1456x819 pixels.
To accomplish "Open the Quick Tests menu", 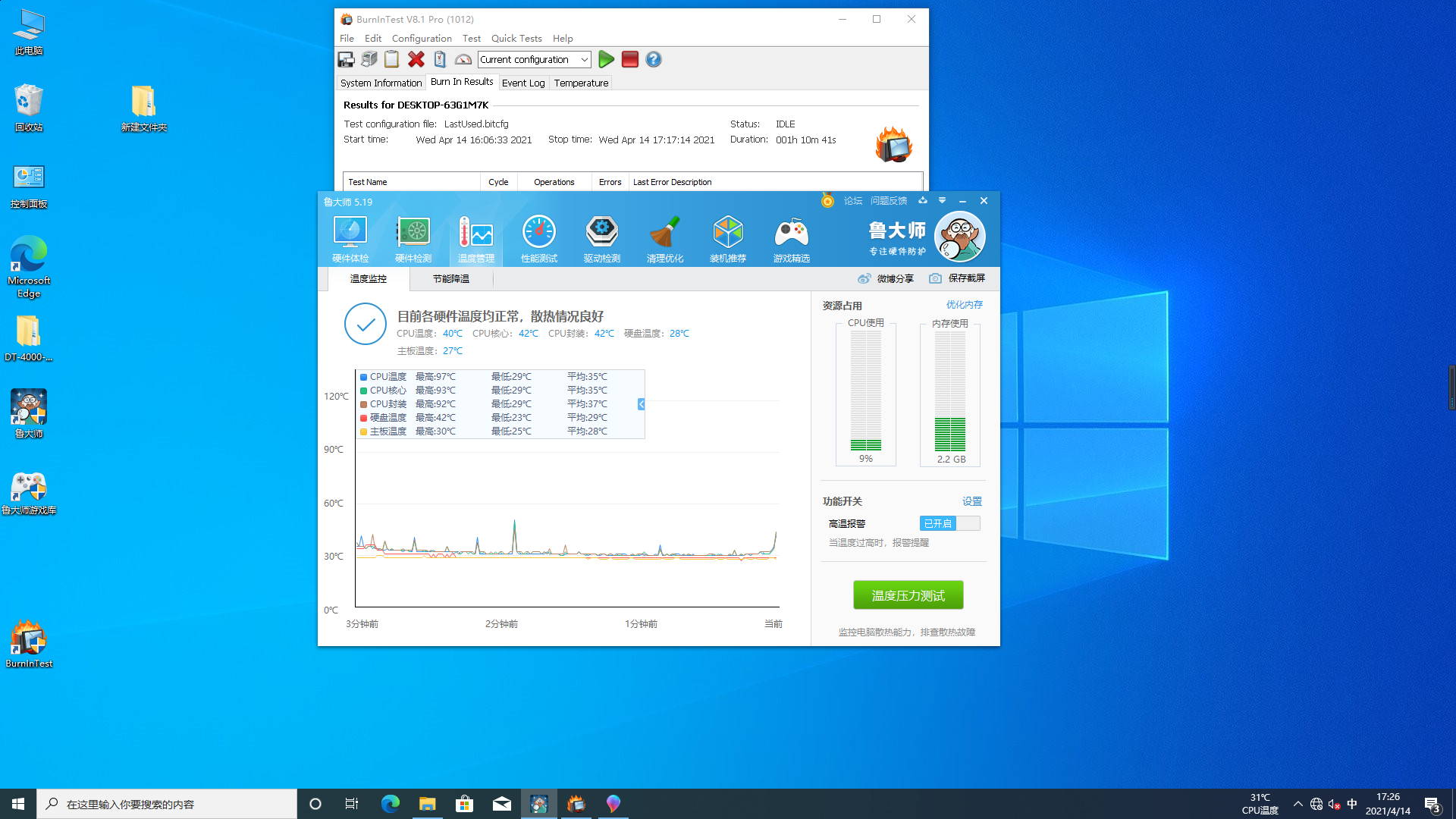I will (516, 38).
